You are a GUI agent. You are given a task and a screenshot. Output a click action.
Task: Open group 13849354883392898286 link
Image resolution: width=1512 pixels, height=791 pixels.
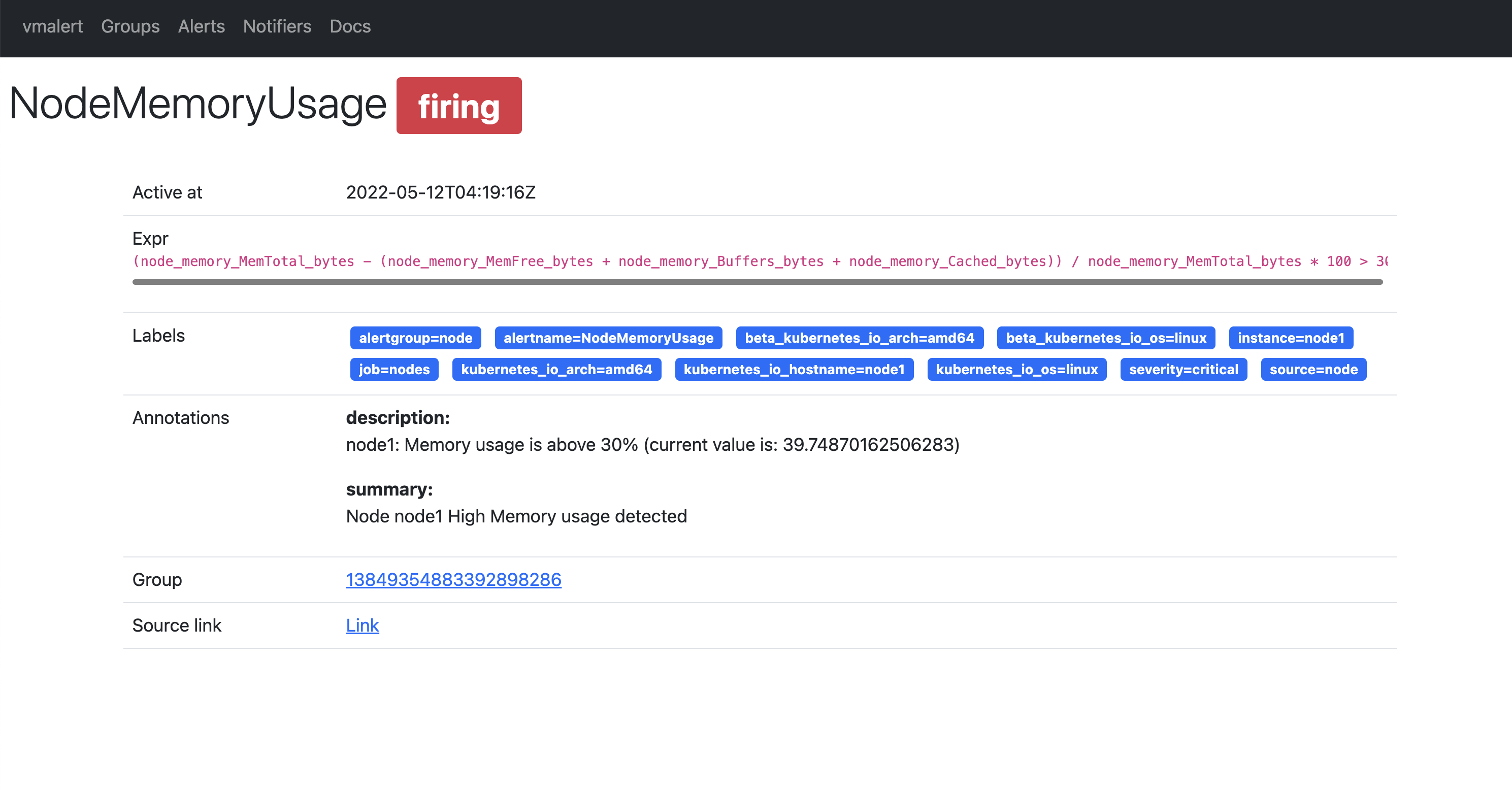(453, 580)
